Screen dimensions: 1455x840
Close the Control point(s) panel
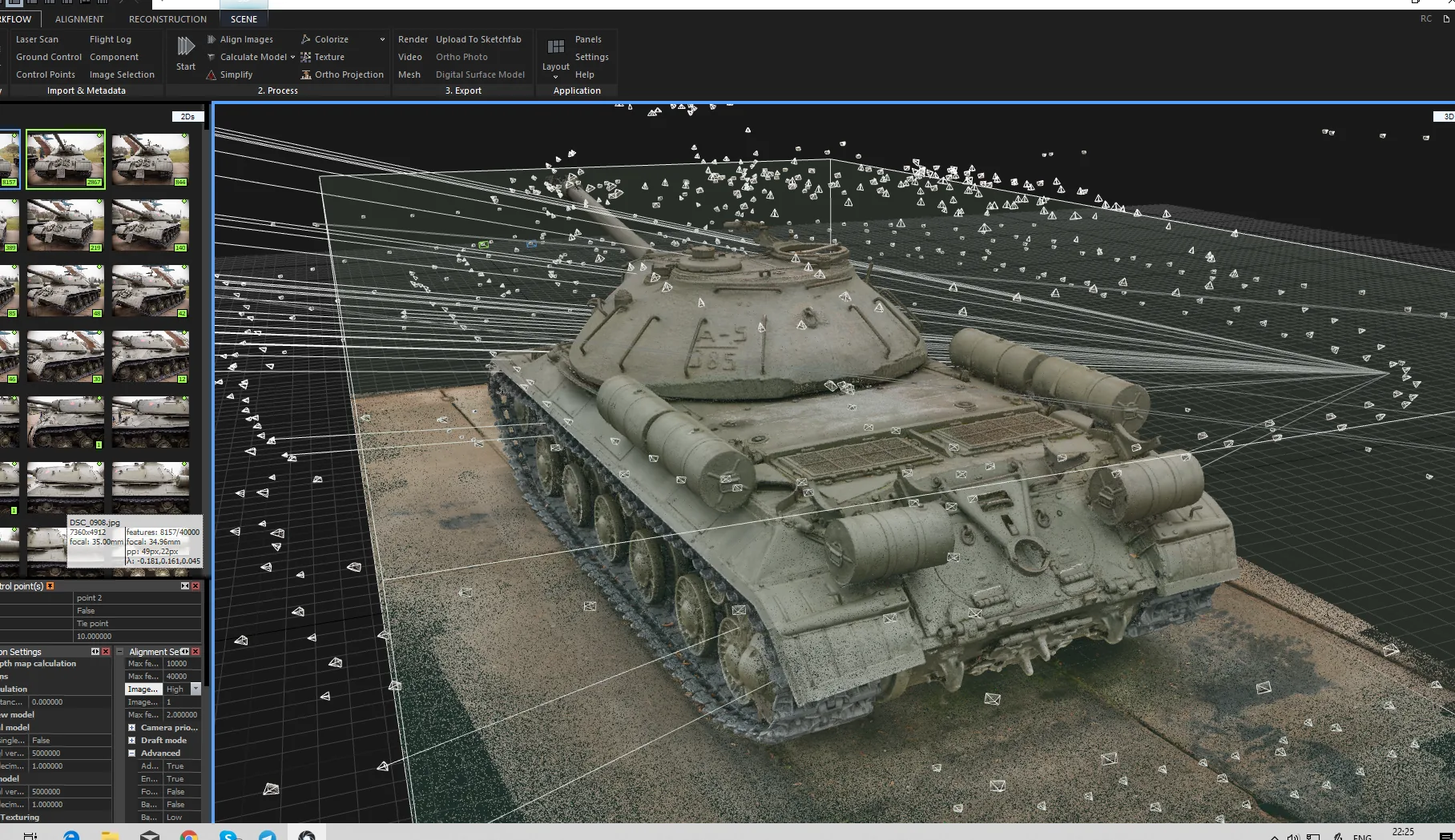click(x=195, y=586)
